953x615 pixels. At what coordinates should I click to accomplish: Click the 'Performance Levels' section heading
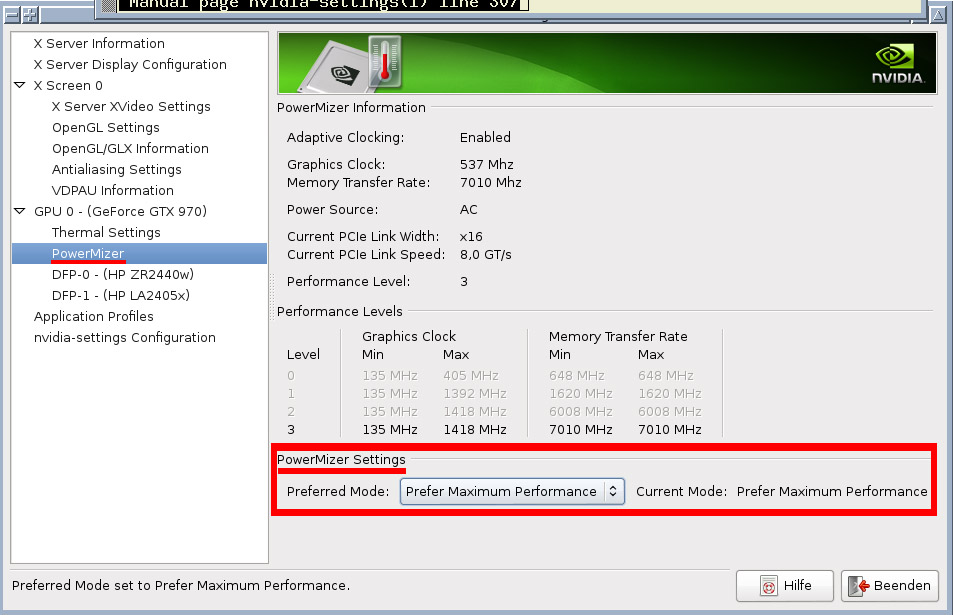340,312
